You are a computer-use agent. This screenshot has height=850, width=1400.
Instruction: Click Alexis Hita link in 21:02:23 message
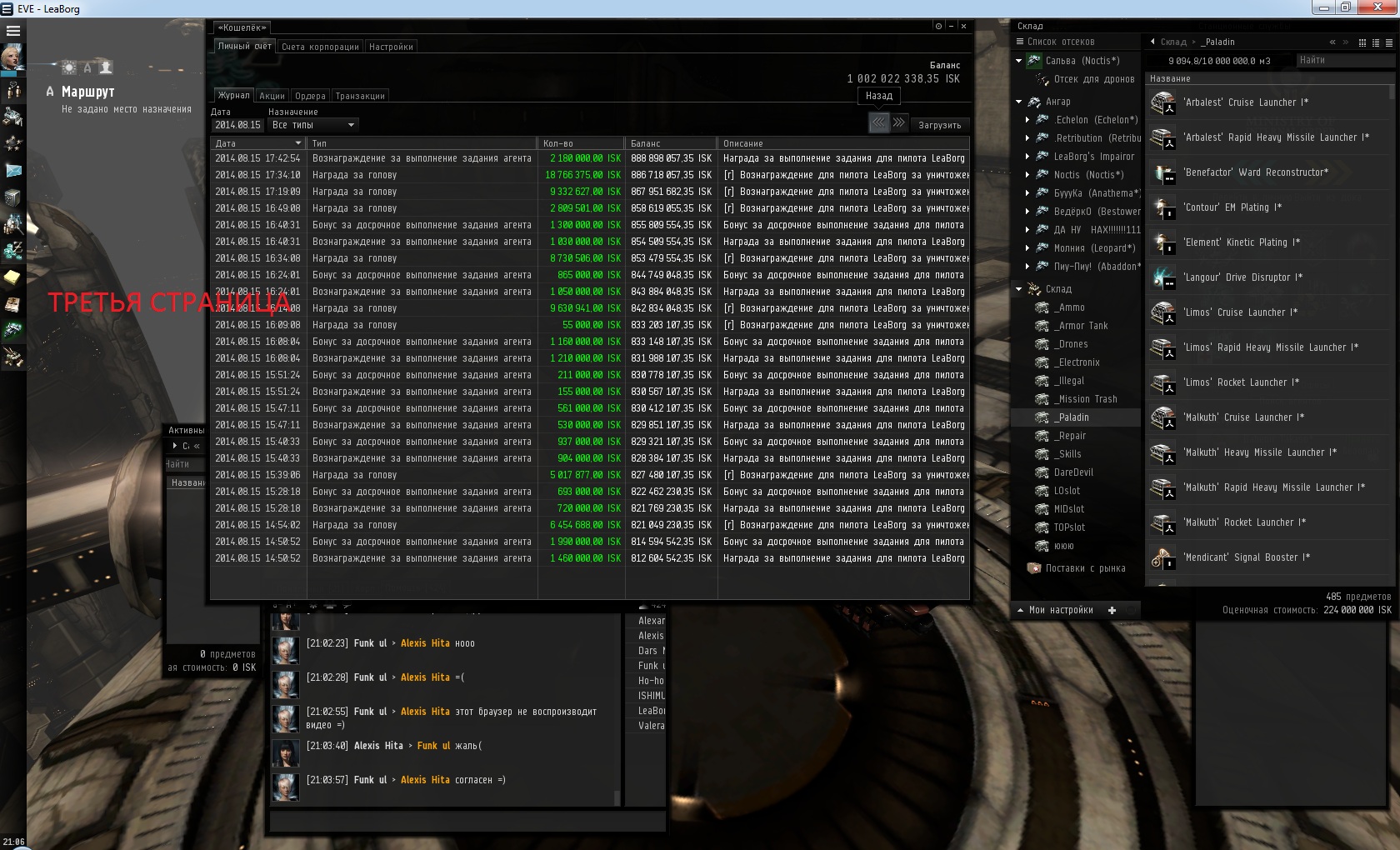tap(425, 643)
